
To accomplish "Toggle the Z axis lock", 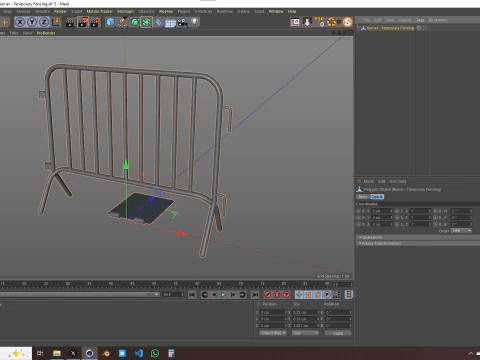I will click(x=44, y=22).
